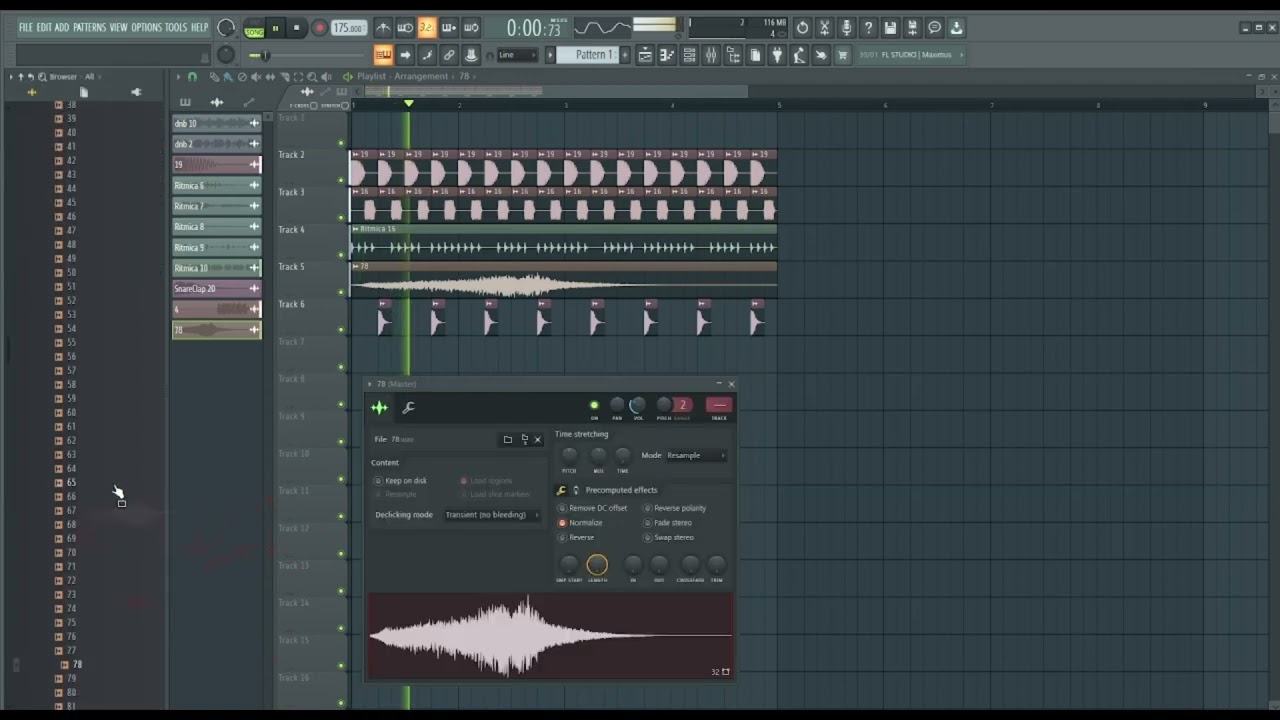1280x720 pixels.
Task: Click the red record button
Action: click(319, 28)
